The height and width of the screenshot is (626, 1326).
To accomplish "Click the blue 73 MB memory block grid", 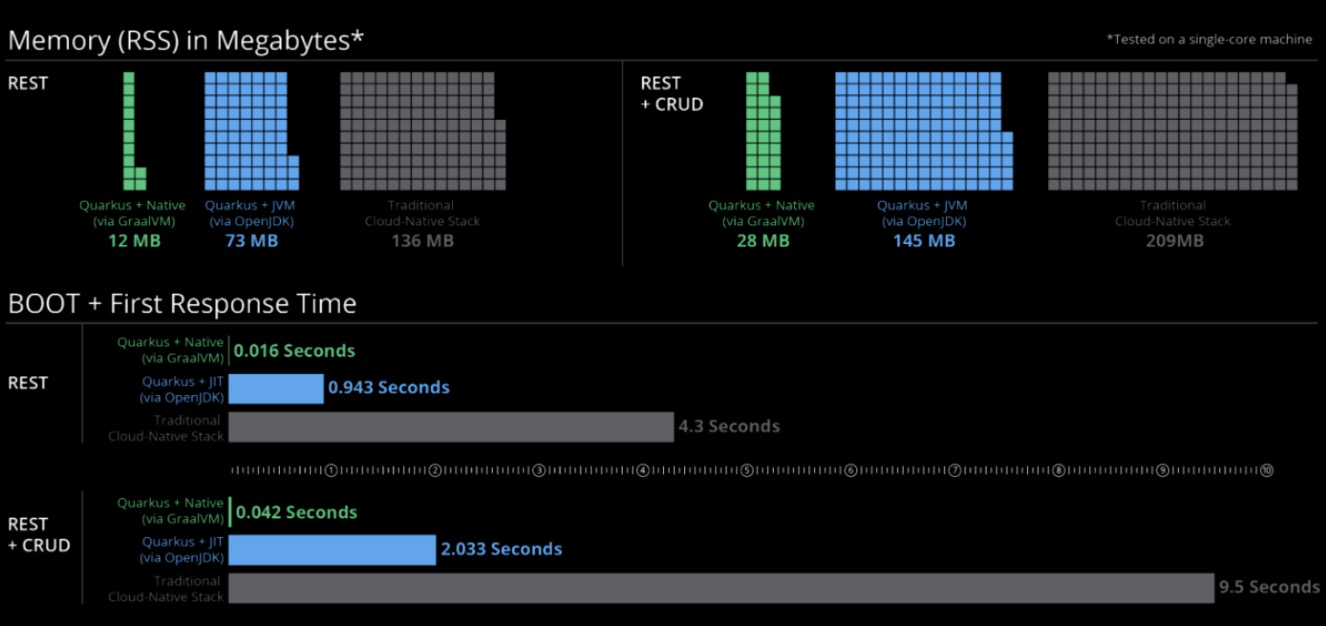I will tap(250, 131).
